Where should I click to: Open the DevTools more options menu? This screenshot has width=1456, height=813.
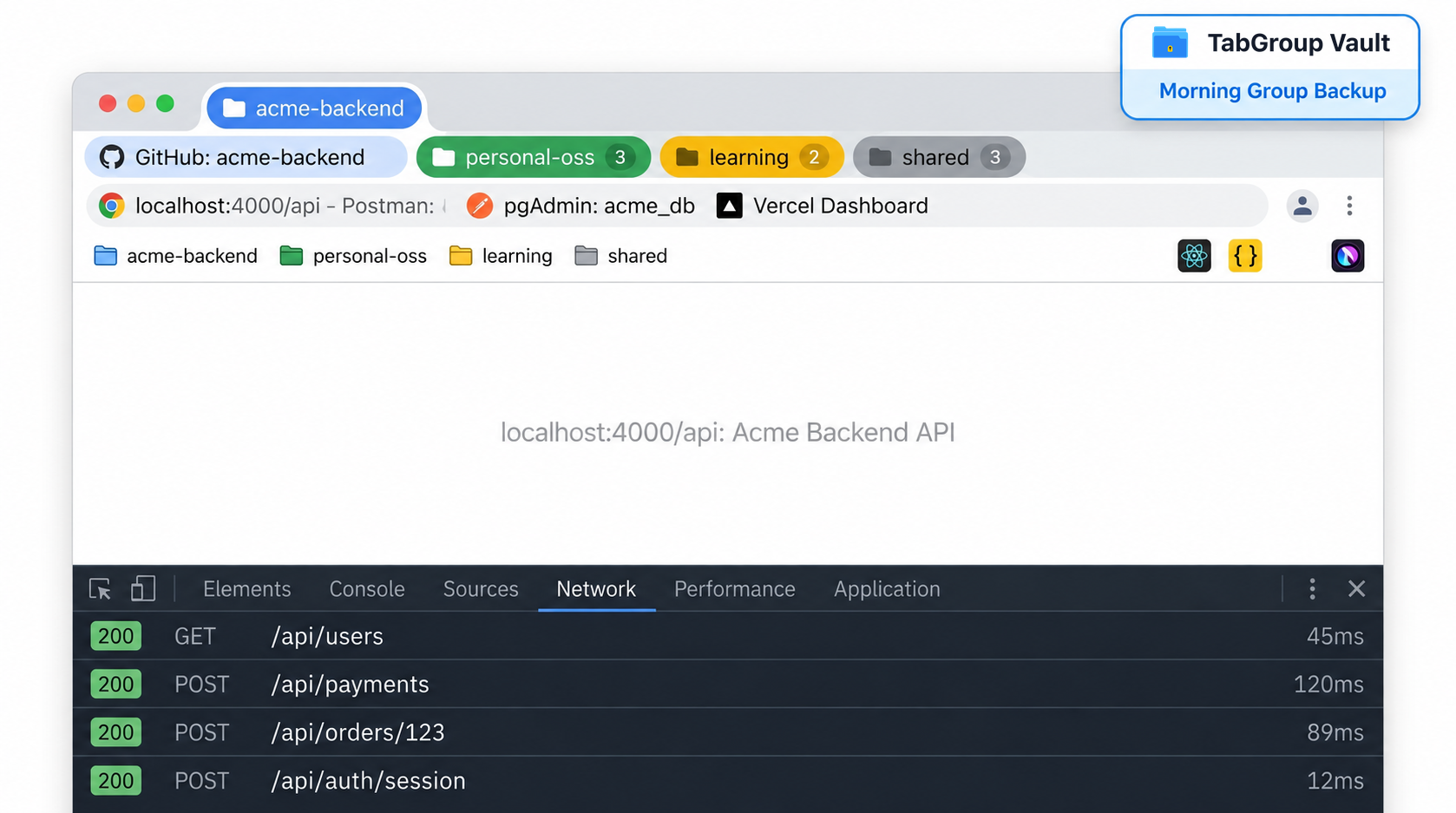point(1312,589)
